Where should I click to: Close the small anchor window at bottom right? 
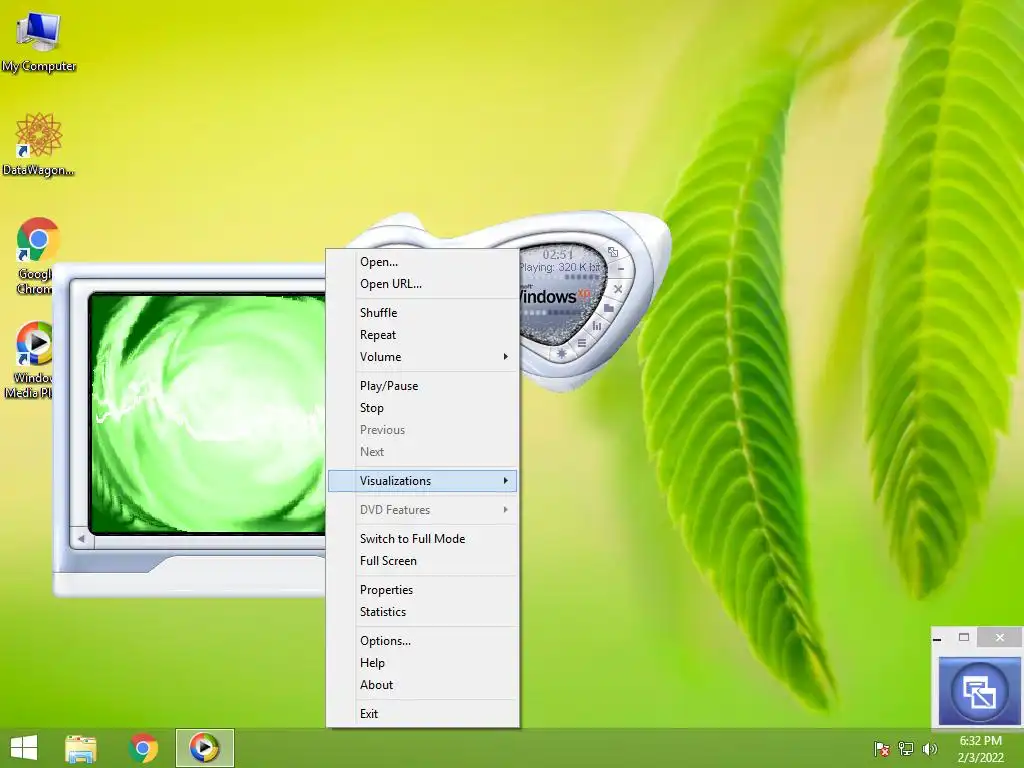[1000, 637]
